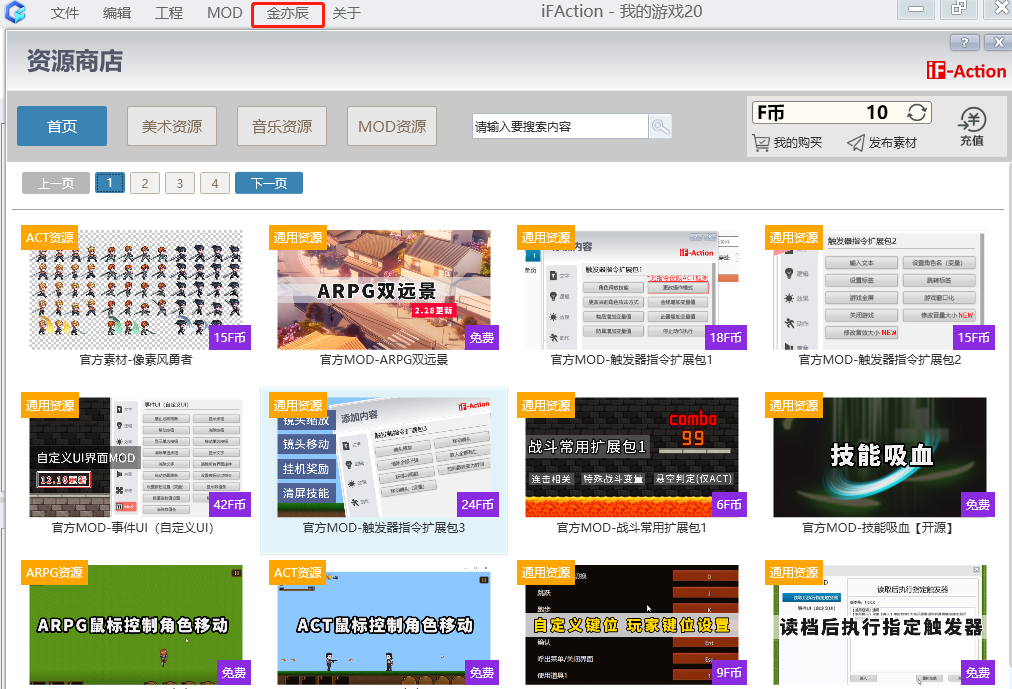The width and height of the screenshot is (1012, 689).
Task: Click the iF-Action logo in header
Action: [x=966, y=70]
